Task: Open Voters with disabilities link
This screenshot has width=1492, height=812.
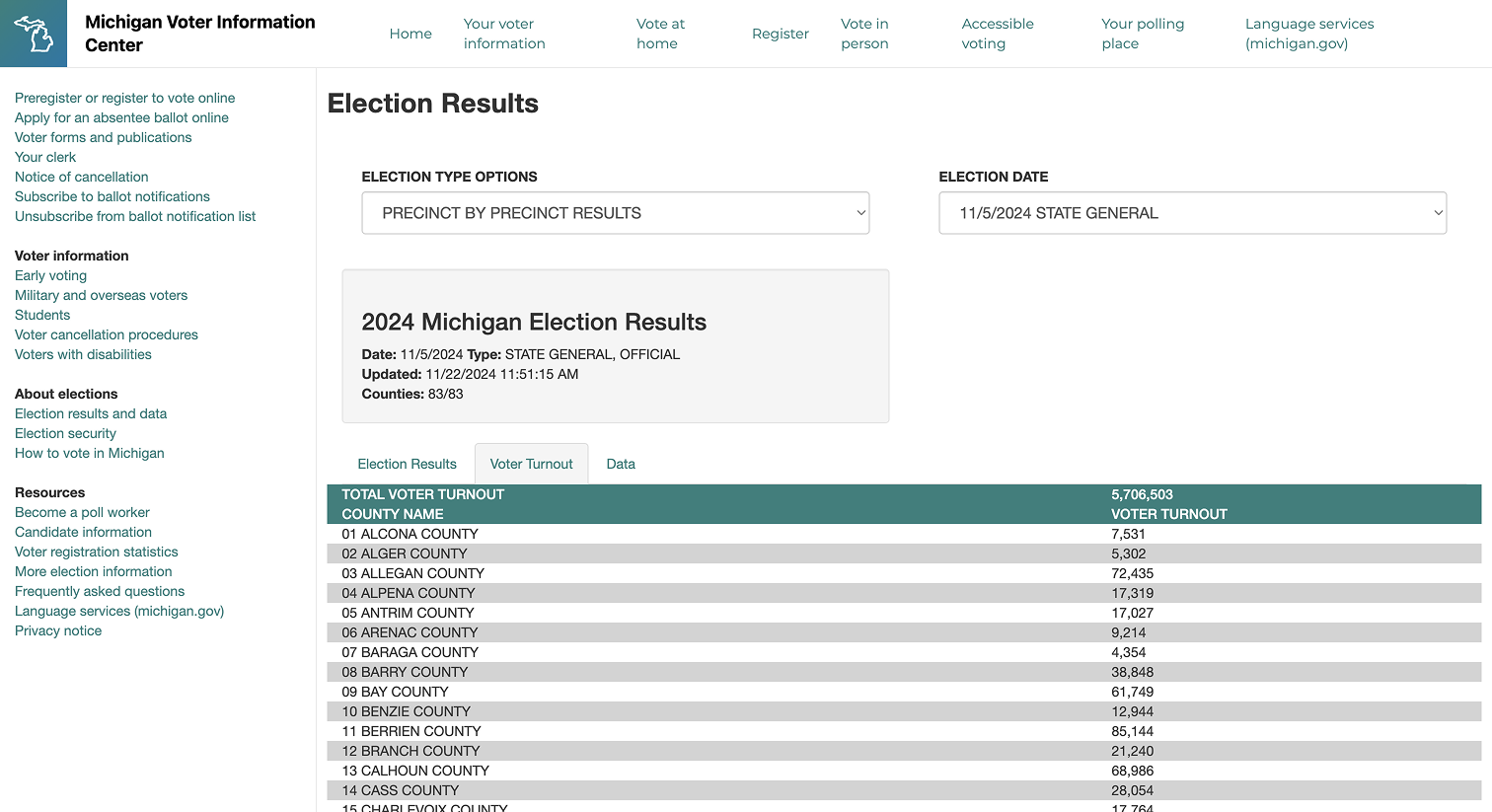Action: [83, 354]
